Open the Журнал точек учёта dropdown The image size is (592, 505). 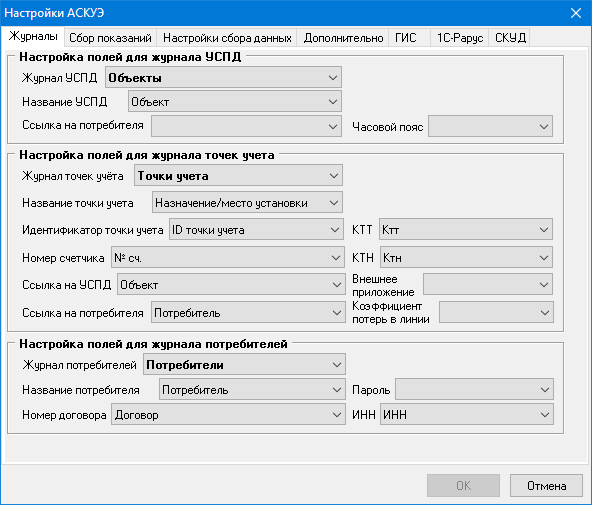(238, 175)
